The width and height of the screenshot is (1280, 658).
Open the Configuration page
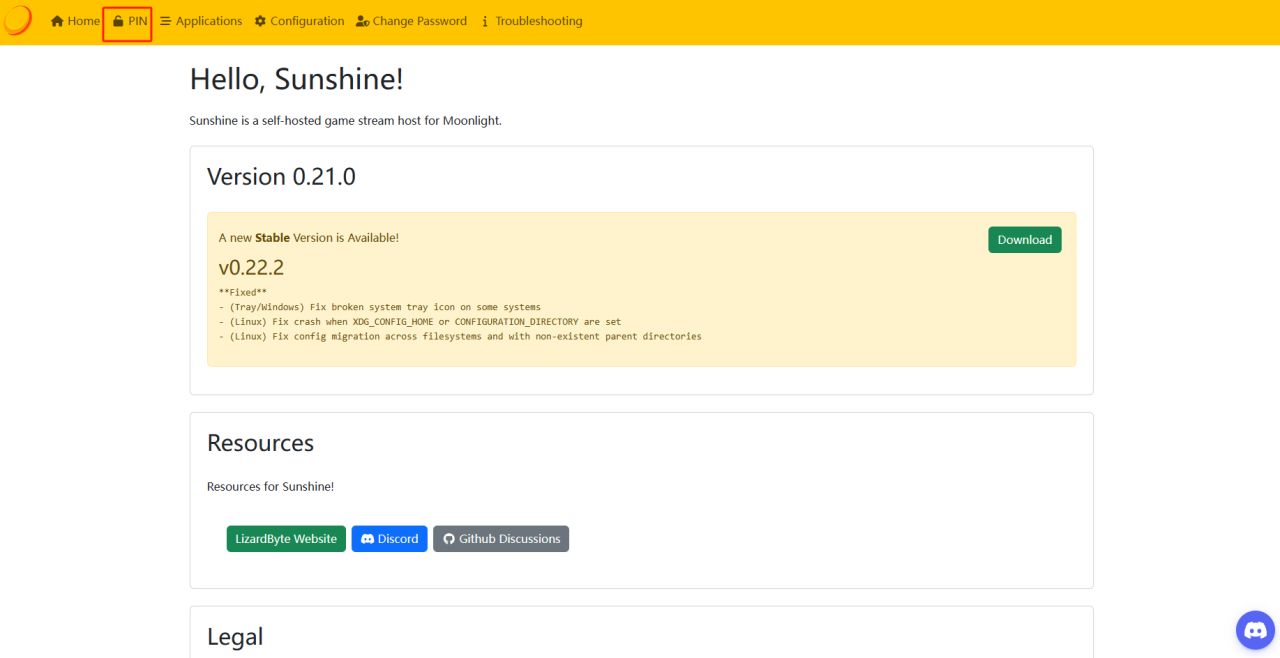tap(299, 21)
